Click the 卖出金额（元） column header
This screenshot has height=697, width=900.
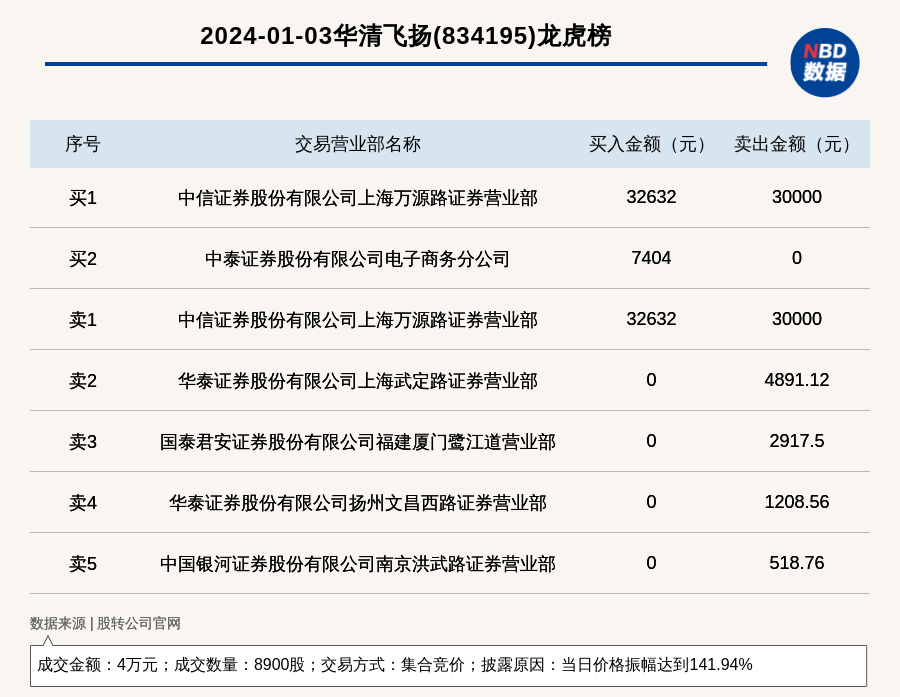[x=796, y=144]
